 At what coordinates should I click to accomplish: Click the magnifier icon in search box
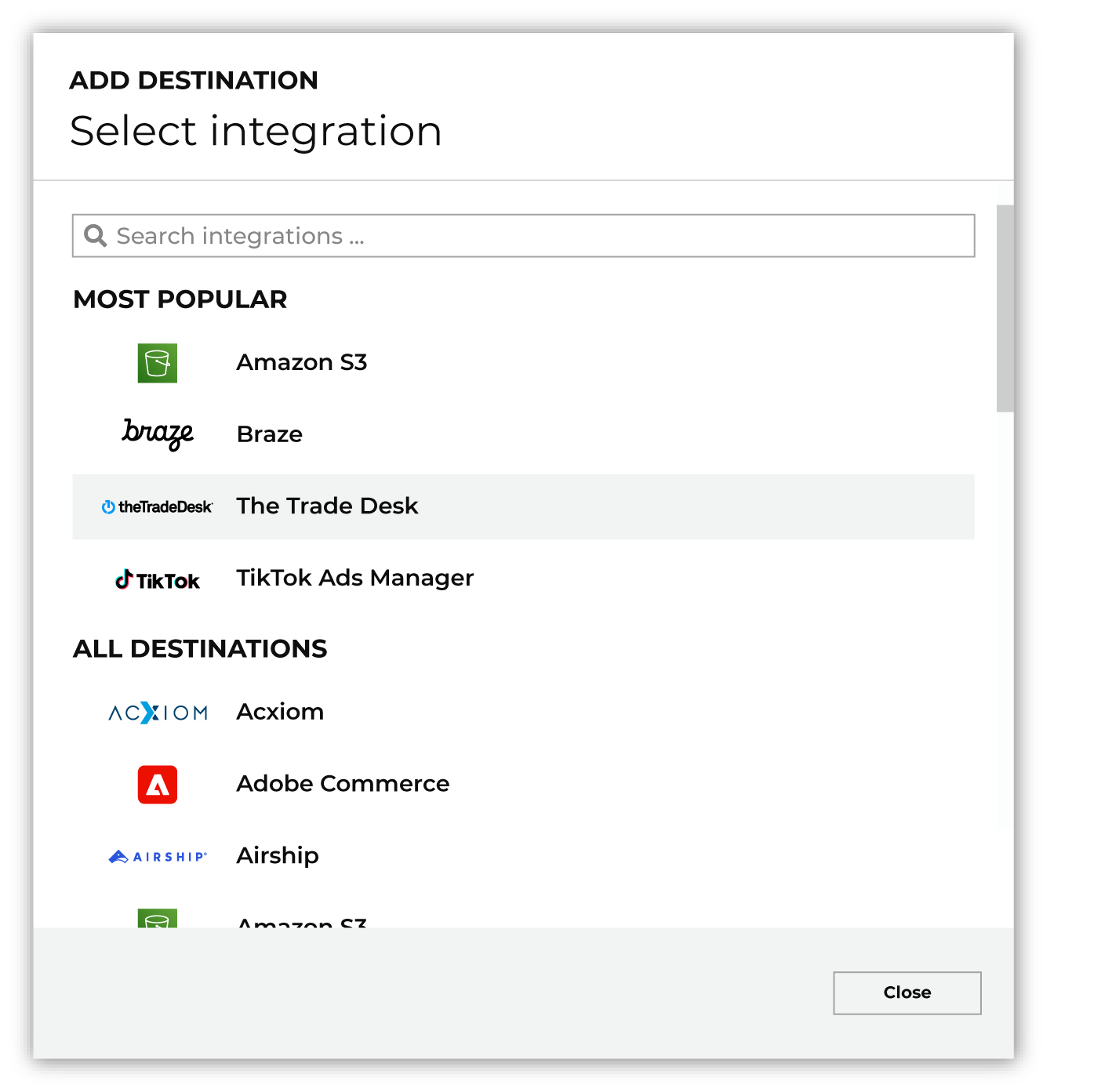[x=95, y=235]
